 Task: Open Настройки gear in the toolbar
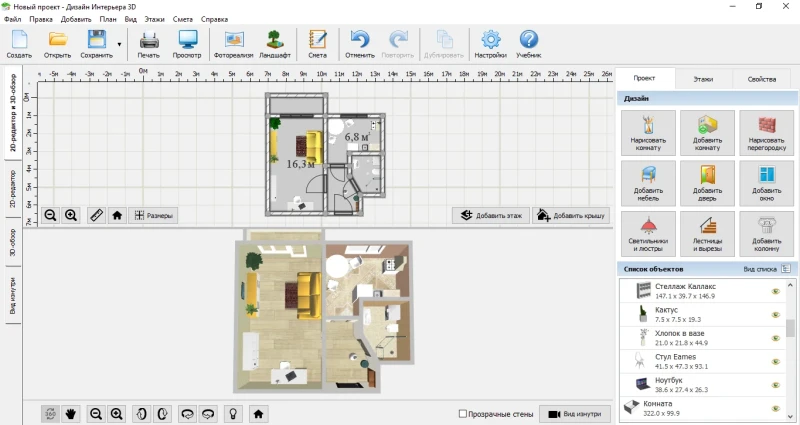(x=490, y=44)
